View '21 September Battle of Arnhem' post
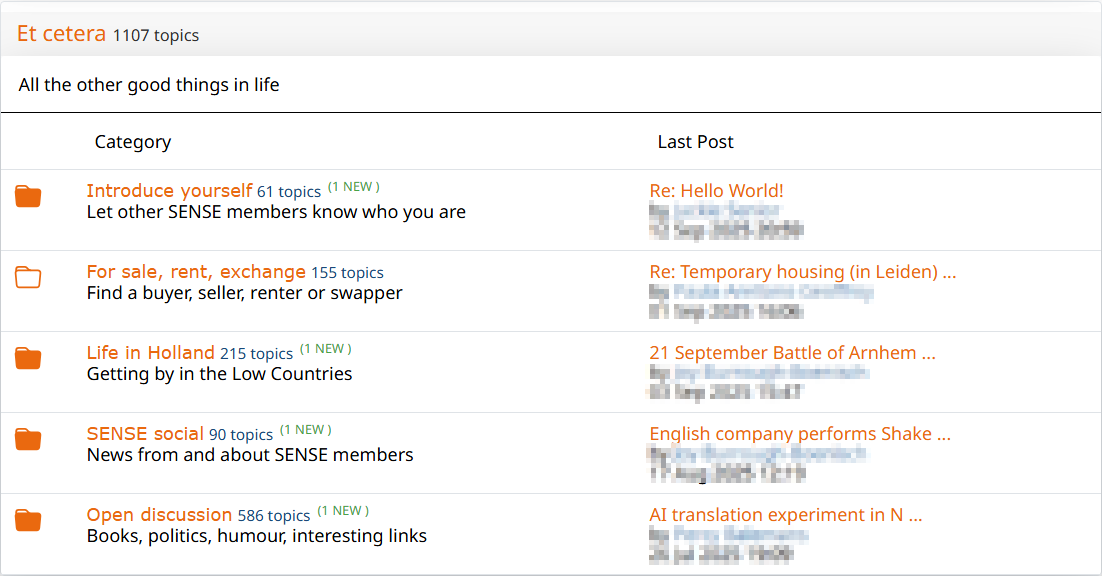1102x576 pixels. [792, 353]
